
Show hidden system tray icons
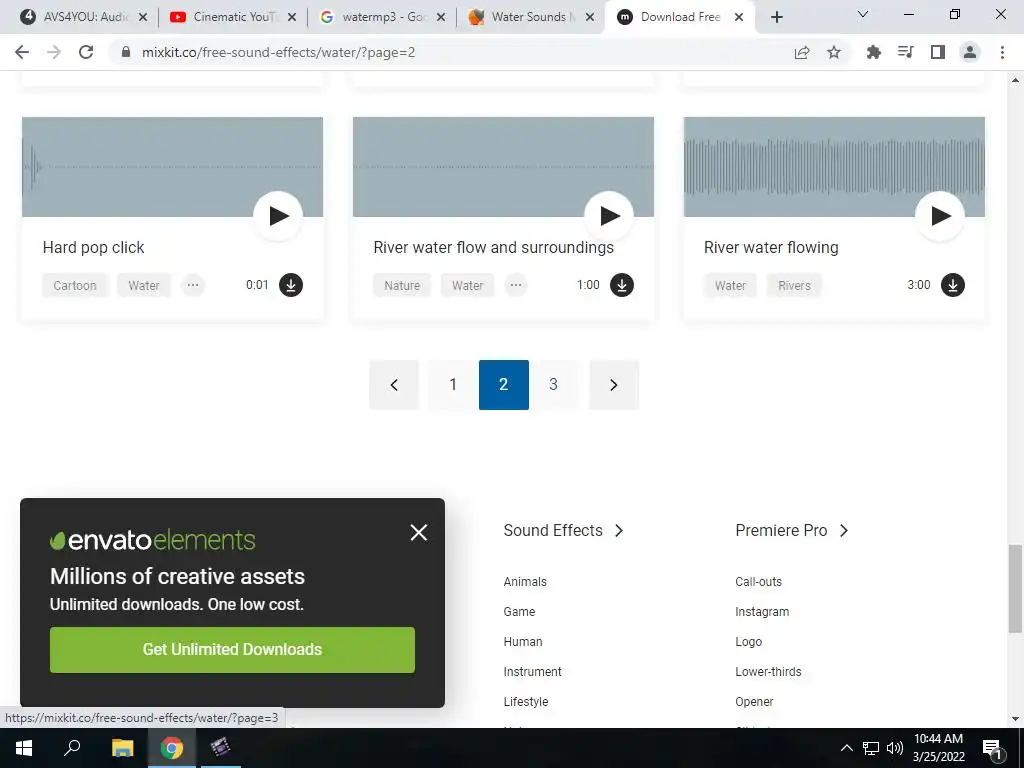tap(846, 748)
